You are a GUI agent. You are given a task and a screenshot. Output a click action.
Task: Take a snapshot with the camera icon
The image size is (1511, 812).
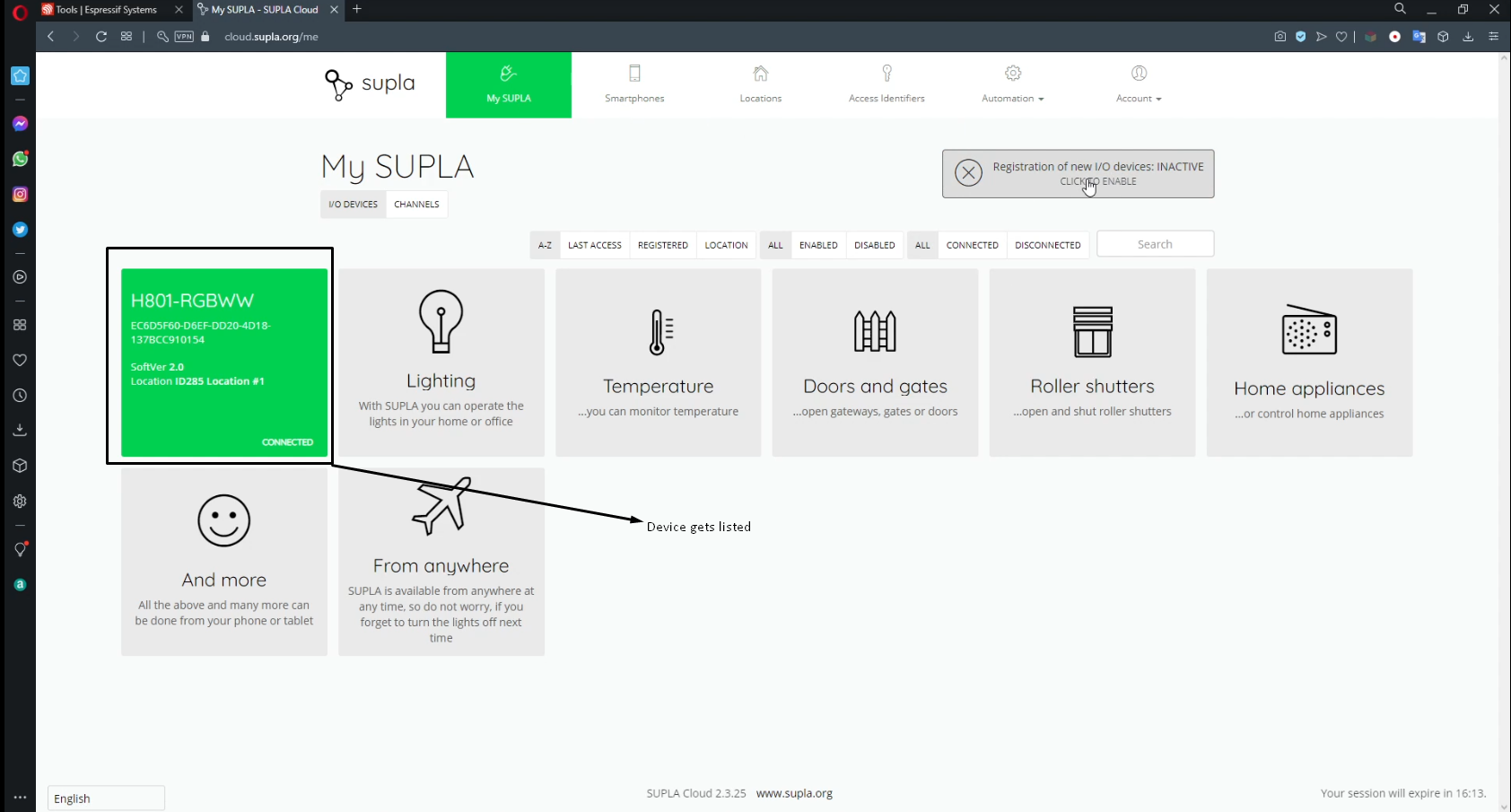(x=1280, y=37)
